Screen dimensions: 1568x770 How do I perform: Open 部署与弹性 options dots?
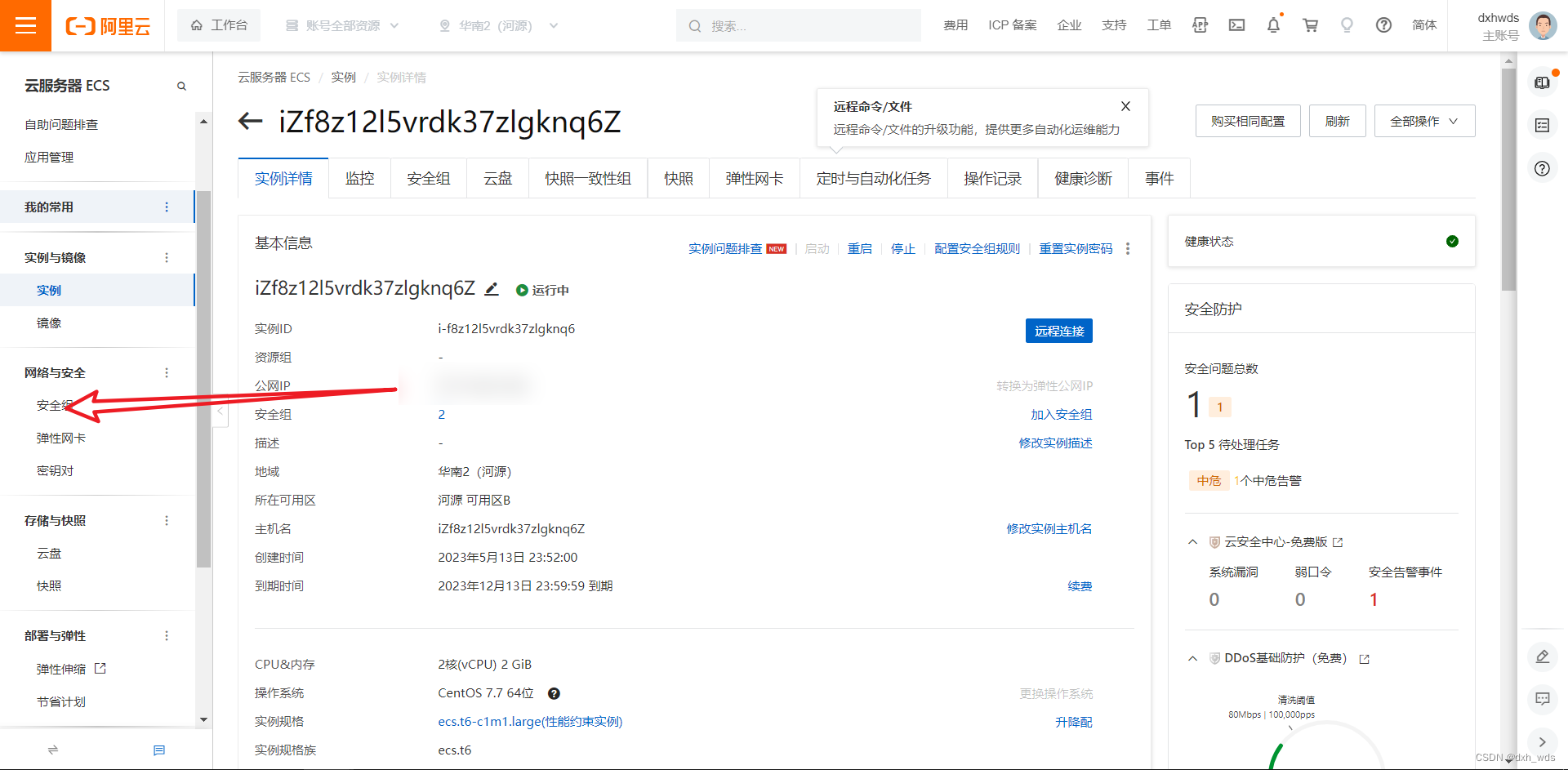coord(167,635)
